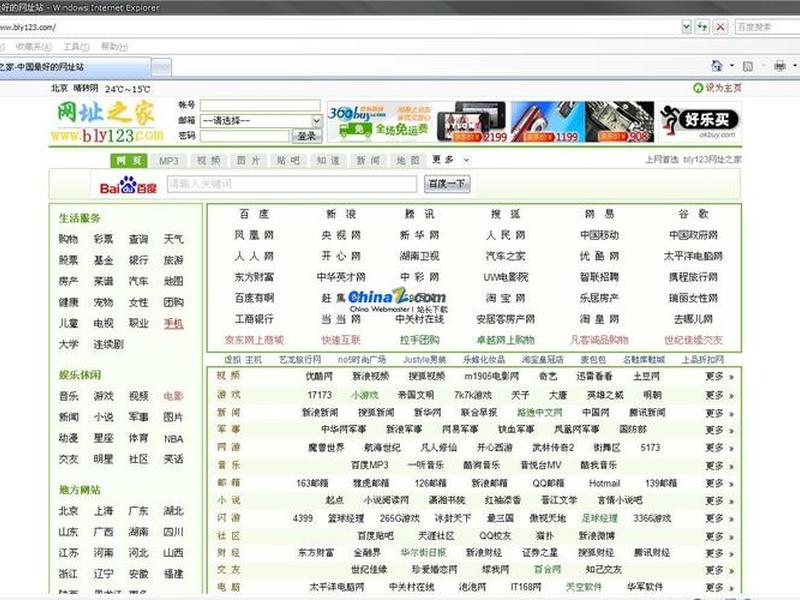Expand 更多 in the 网游 row
Viewport: 800px width, 600px height.
click(719, 448)
